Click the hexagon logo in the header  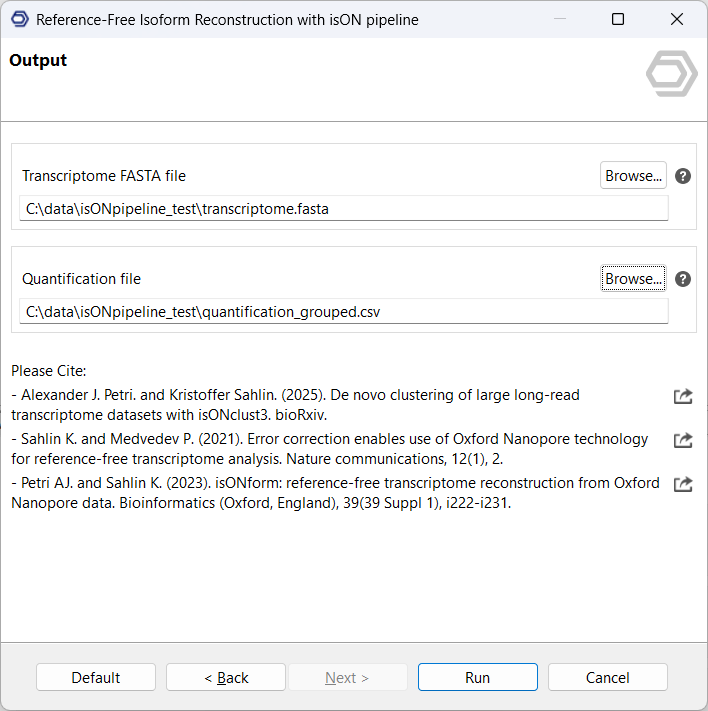[x=671, y=73]
